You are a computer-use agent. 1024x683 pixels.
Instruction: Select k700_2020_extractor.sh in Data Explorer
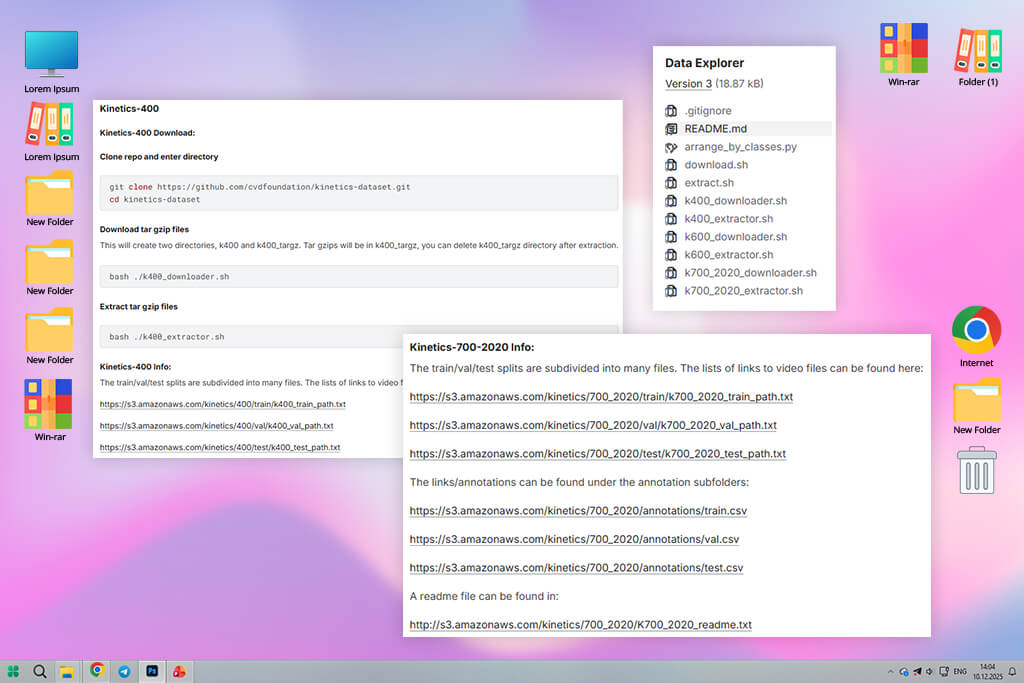(744, 291)
